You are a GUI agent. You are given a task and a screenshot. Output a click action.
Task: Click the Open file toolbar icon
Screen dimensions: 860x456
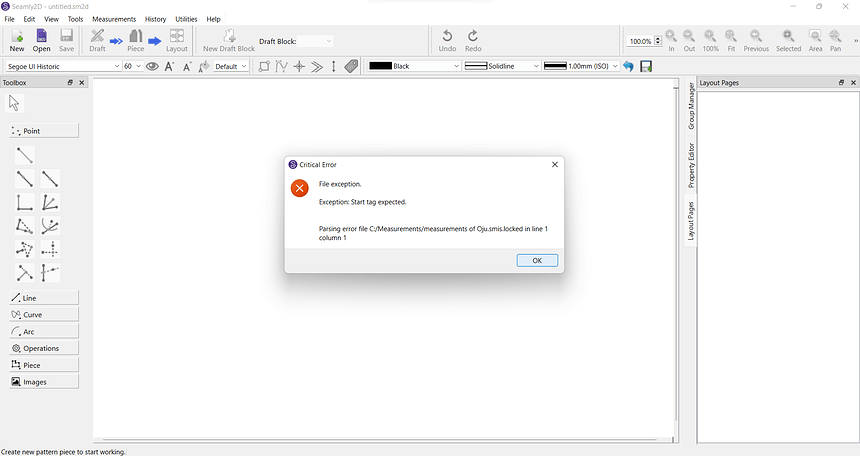(x=41, y=36)
